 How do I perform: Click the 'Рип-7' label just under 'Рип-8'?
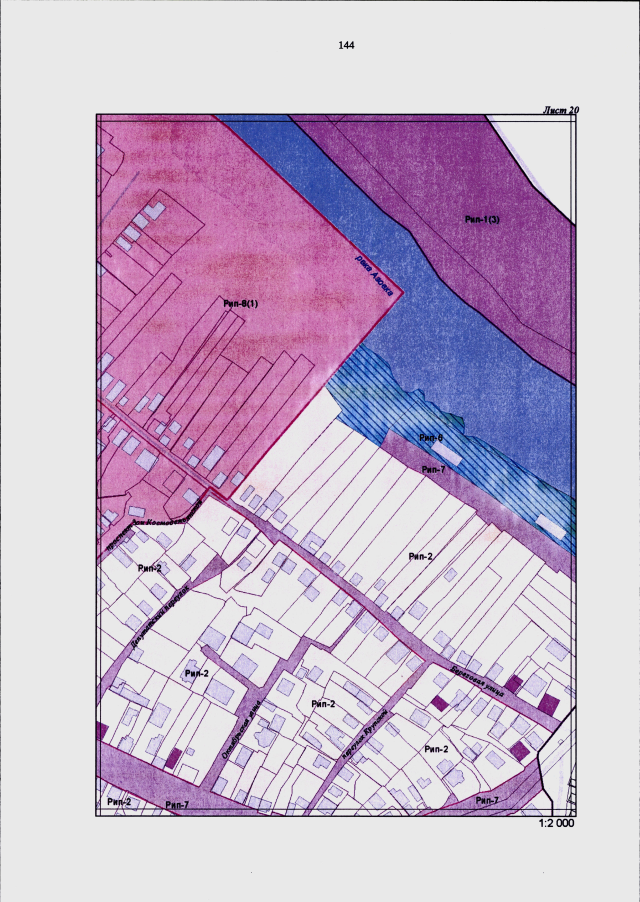[x=434, y=469]
